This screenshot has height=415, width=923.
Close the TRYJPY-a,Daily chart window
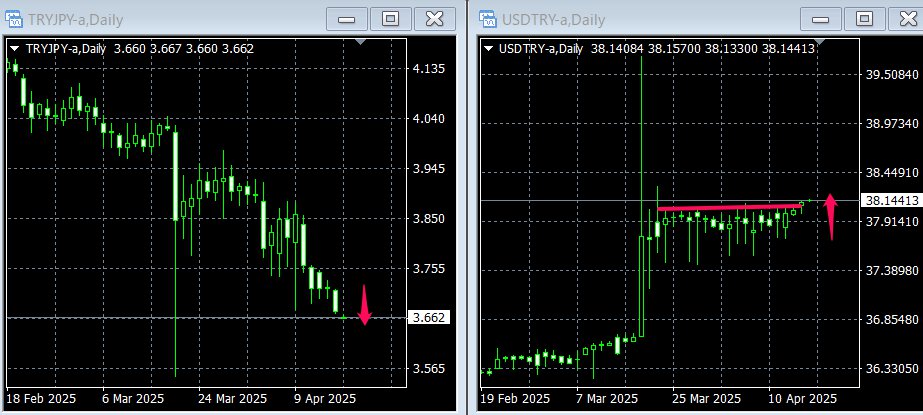tap(434, 19)
